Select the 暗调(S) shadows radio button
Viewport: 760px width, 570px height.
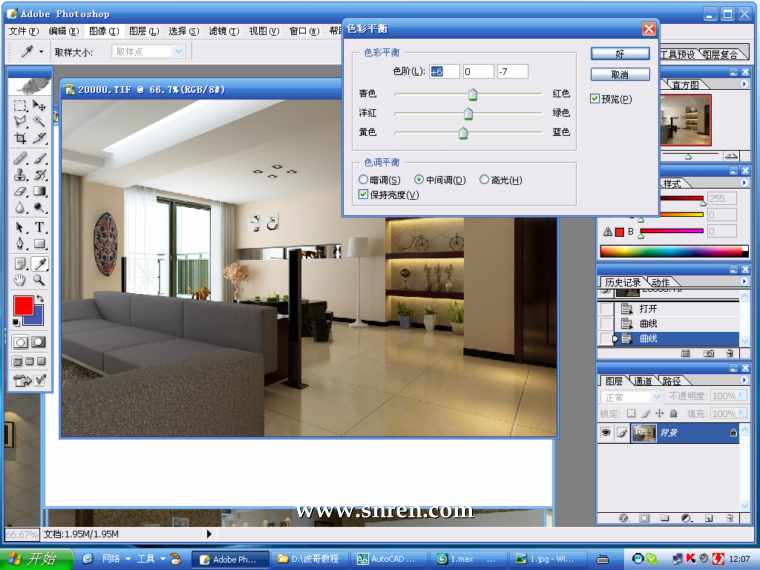pyautogui.click(x=363, y=180)
